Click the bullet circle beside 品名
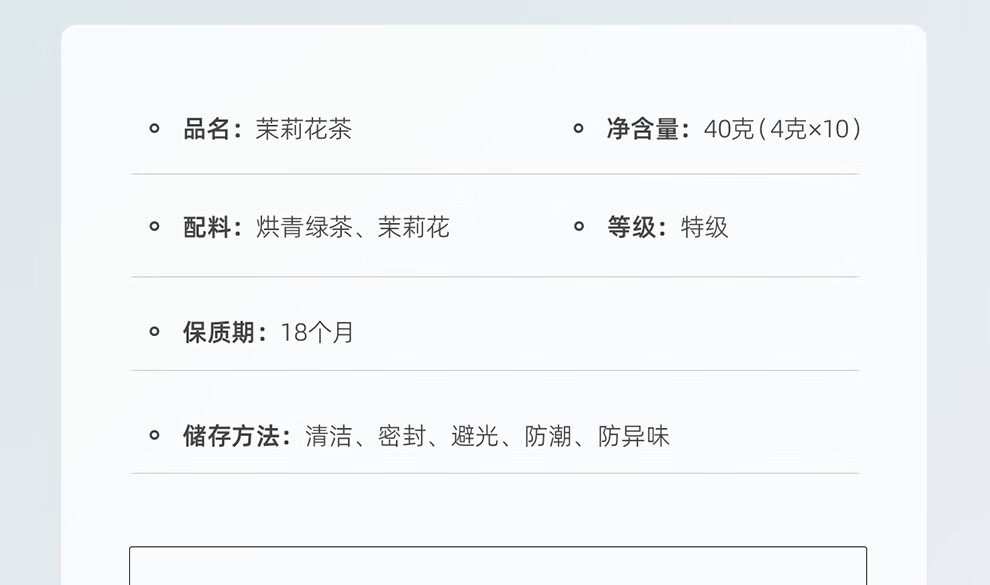 pyautogui.click(x=154, y=128)
